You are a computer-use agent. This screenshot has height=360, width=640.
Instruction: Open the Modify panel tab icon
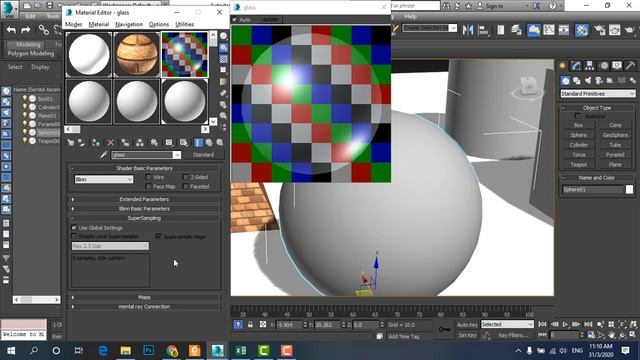(x=576, y=66)
